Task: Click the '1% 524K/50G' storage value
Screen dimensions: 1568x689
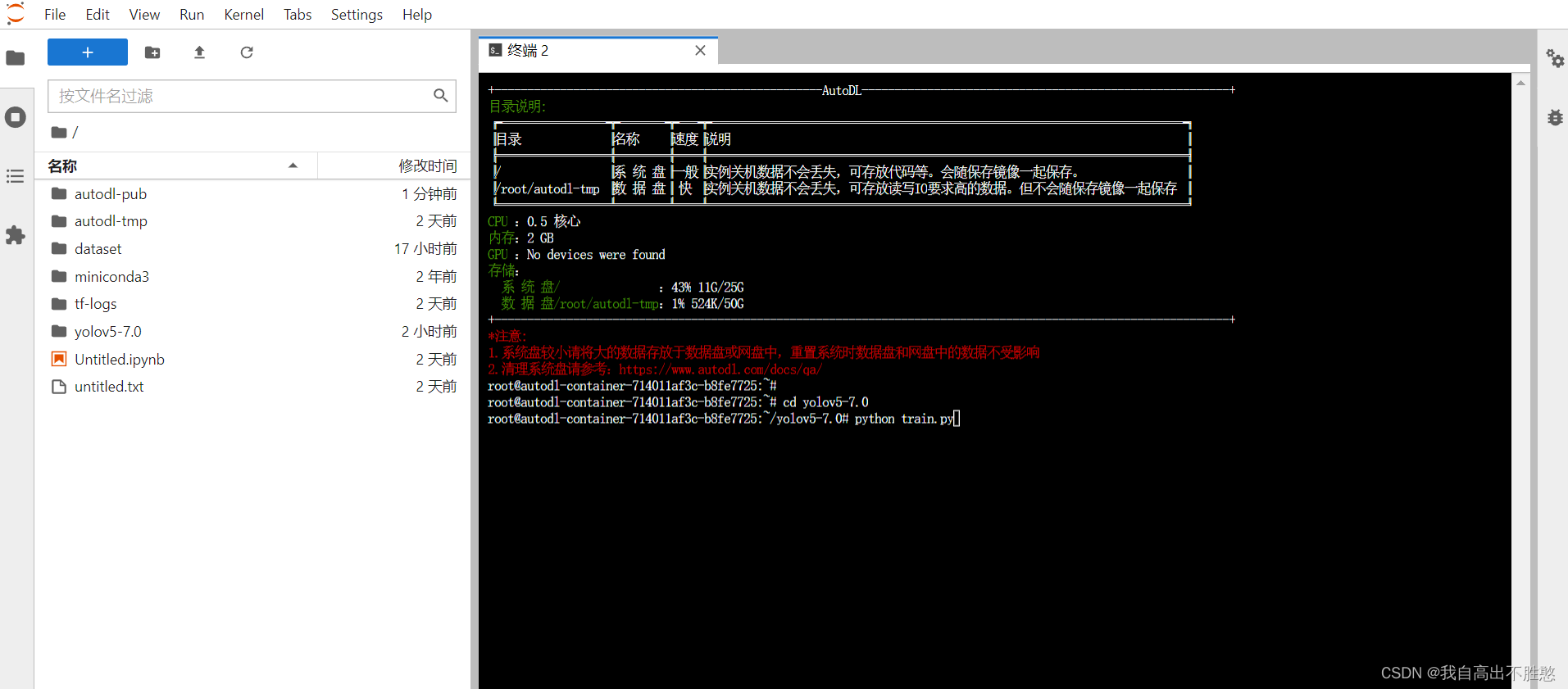Action: (707, 304)
